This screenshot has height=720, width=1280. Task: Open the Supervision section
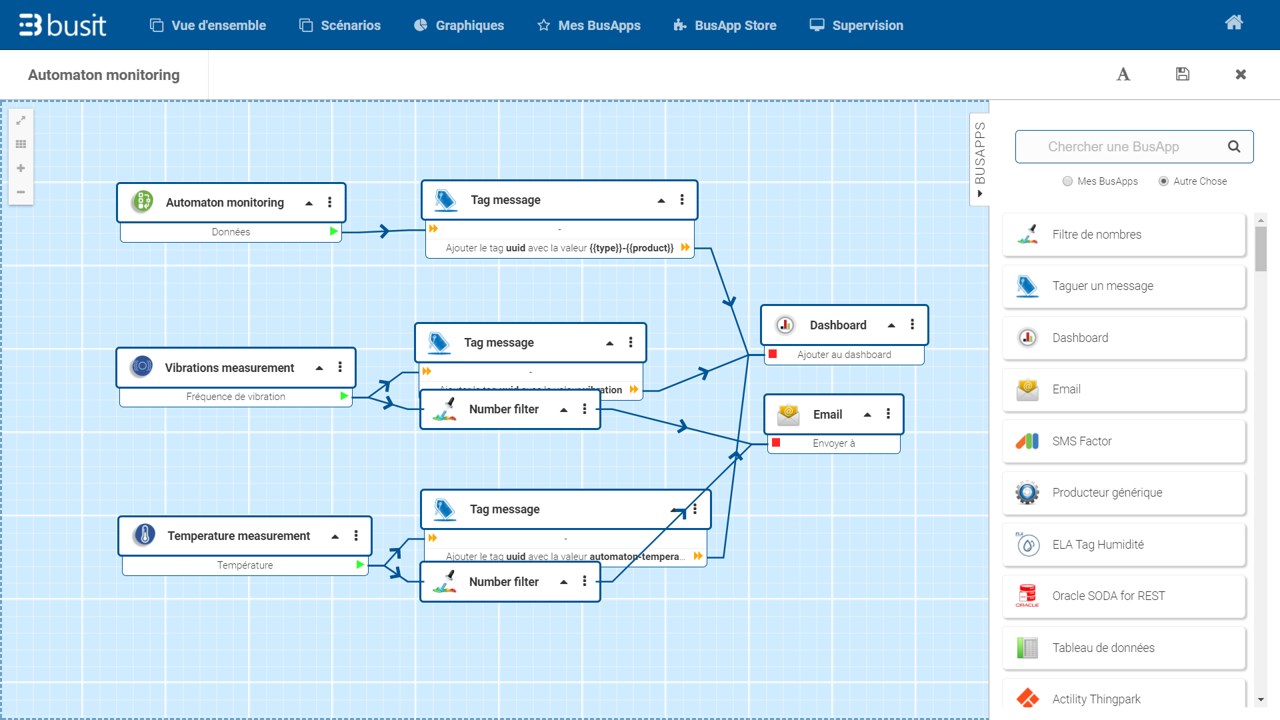point(856,25)
